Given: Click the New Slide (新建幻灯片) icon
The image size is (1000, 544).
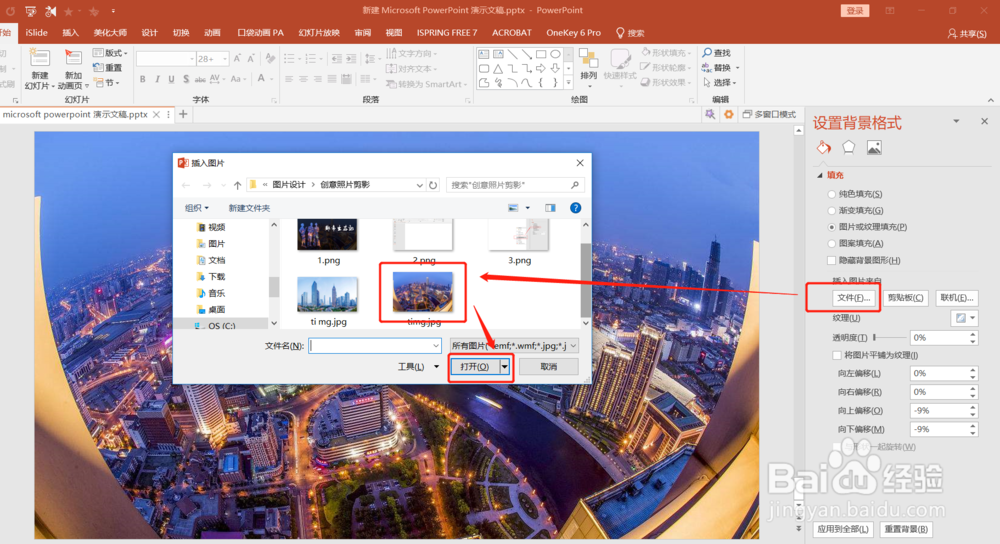Looking at the screenshot, I should [39, 59].
